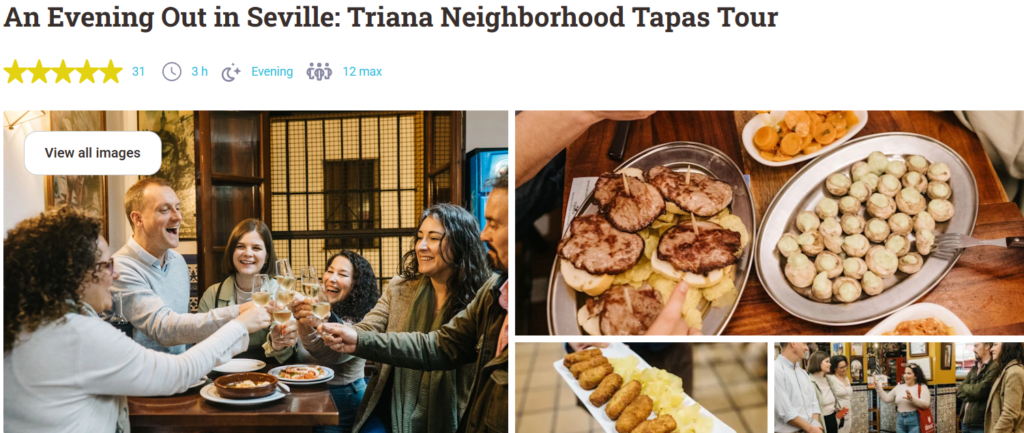
Task: Open the croquettes plate photo
Action: click(x=641, y=388)
